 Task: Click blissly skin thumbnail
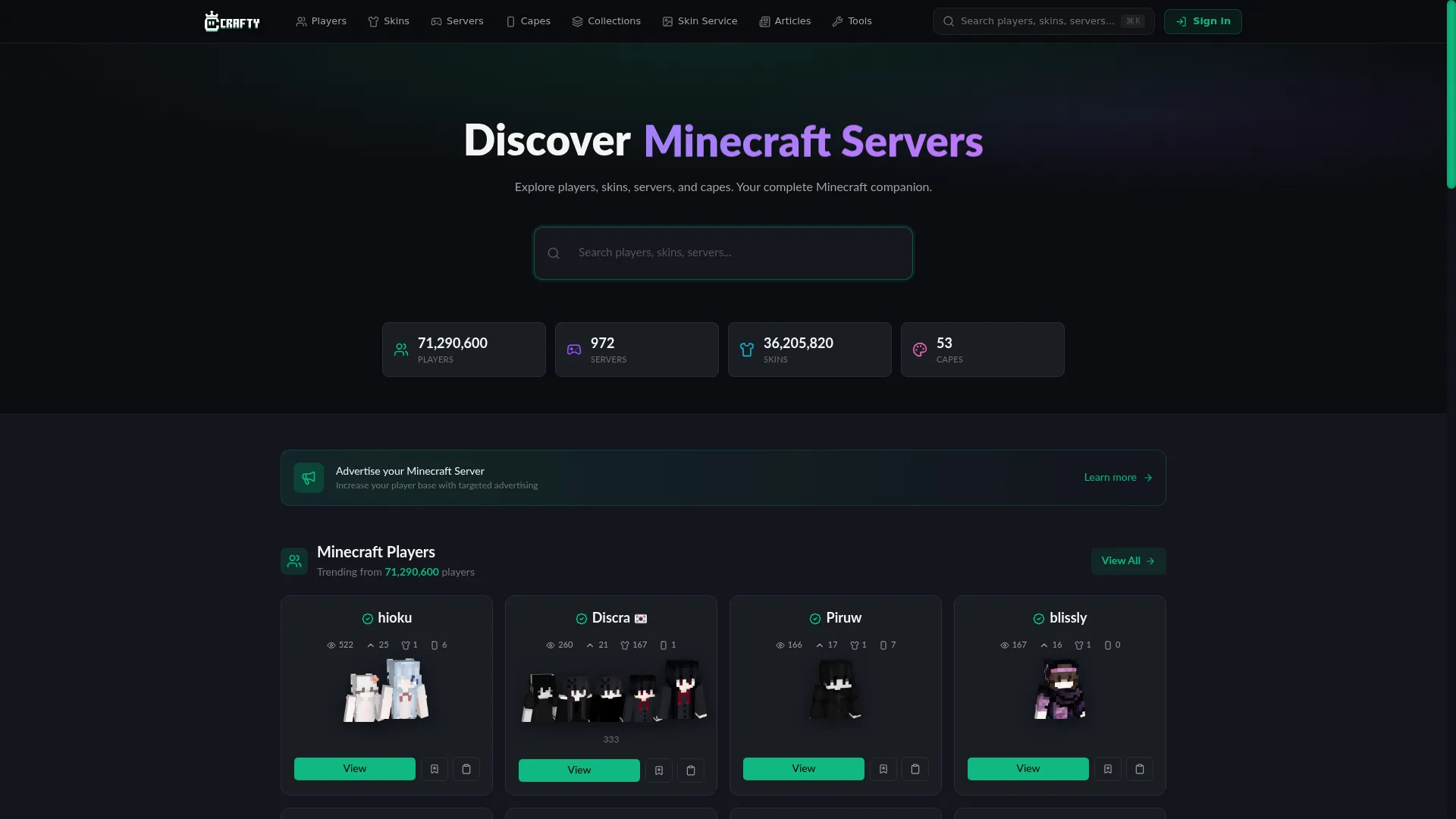[1060, 689]
